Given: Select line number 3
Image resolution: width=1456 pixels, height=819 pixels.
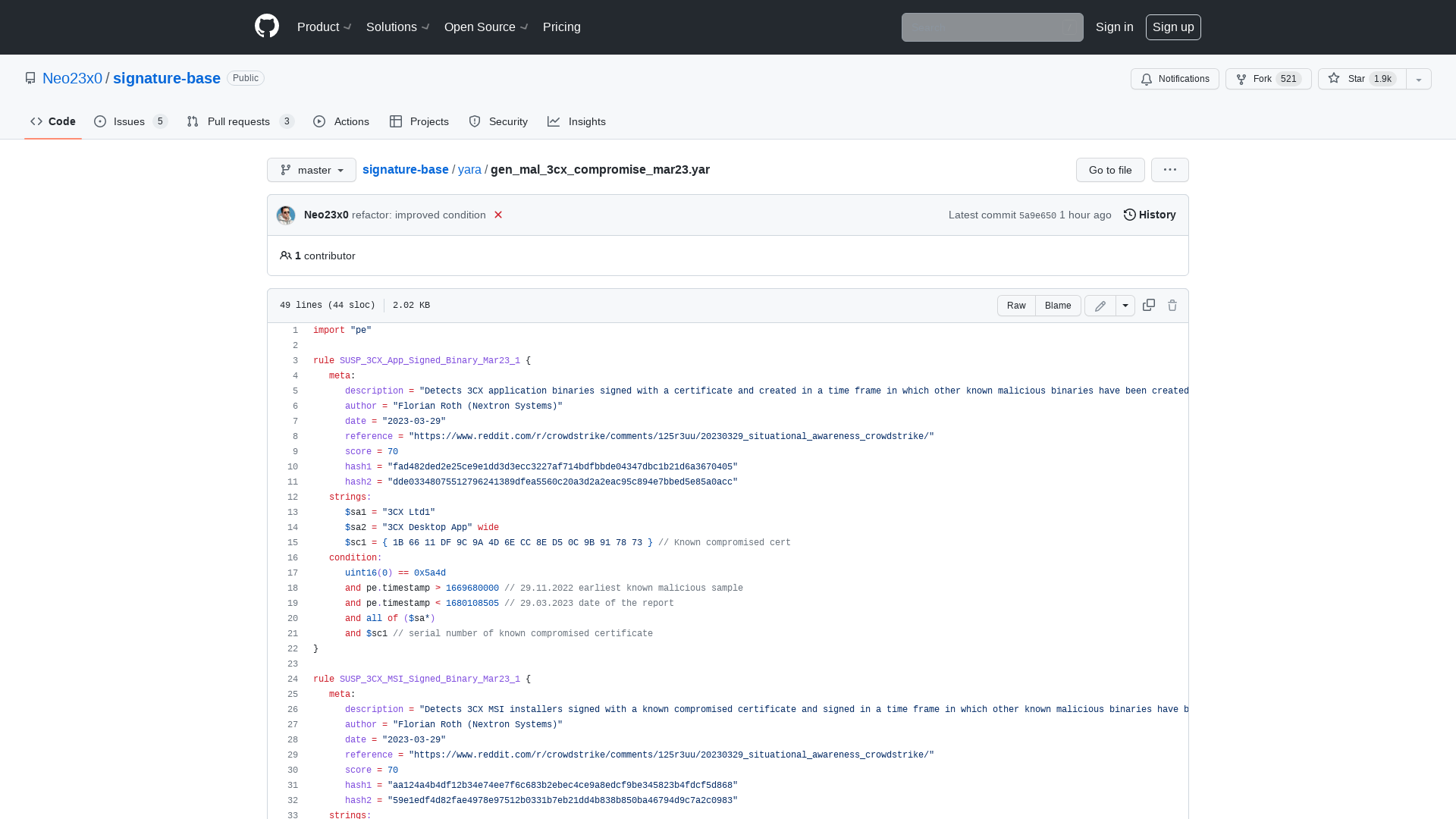Looking at the screenshot, I should point(295,361).
